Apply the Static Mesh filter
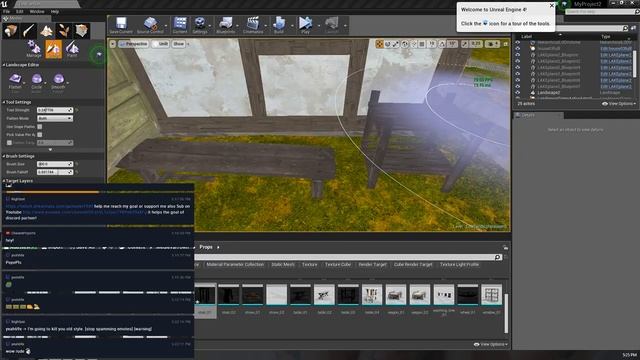640x360 pixels. pos(283,264)
